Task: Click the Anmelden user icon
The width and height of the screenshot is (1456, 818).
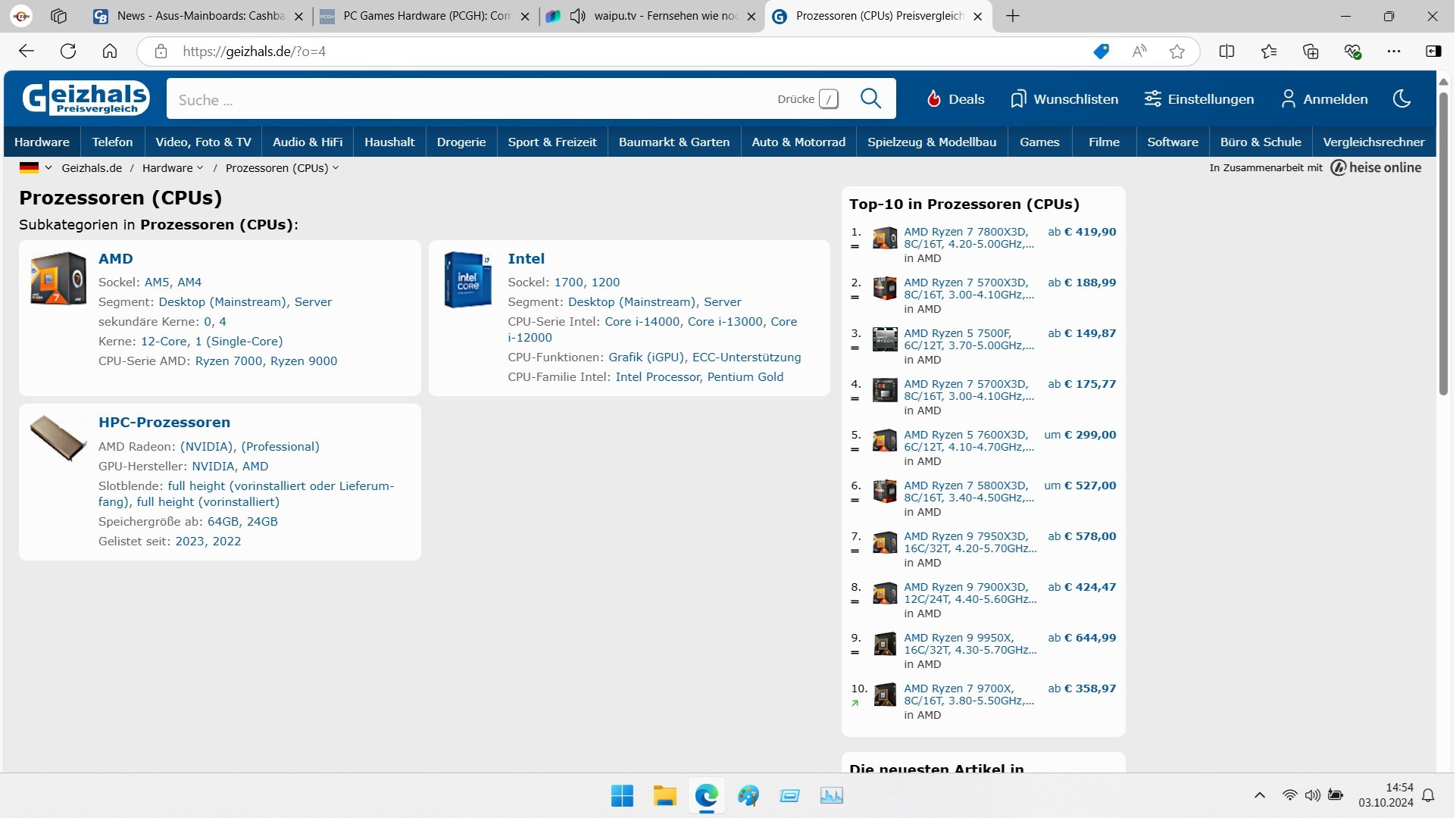Action: click(1288, 99)
